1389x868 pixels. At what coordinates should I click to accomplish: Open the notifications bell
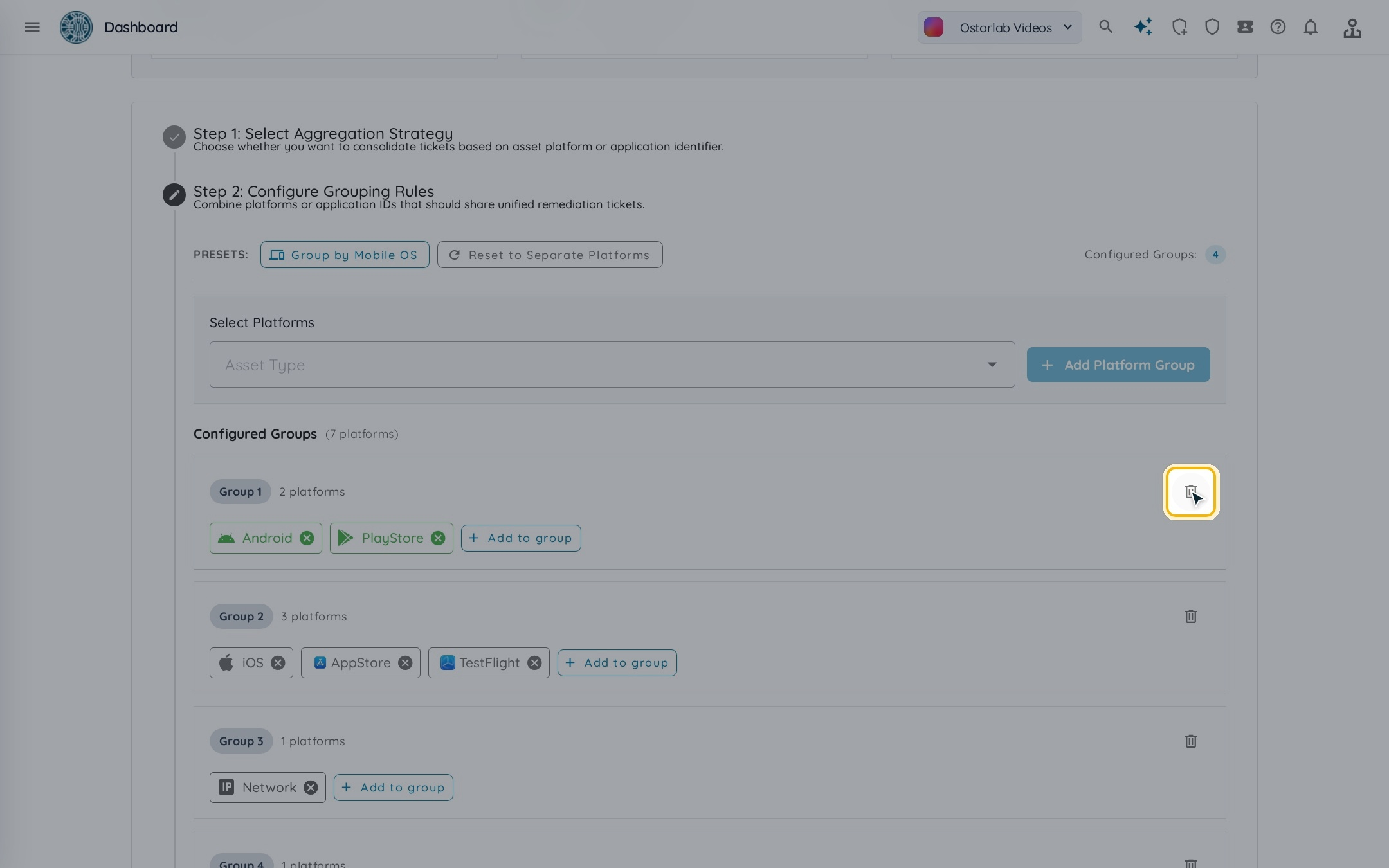1311,27
